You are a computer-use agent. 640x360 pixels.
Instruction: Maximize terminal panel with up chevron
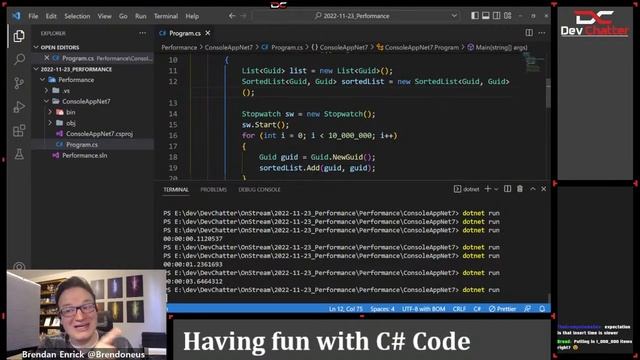click(x=533, y=189)
